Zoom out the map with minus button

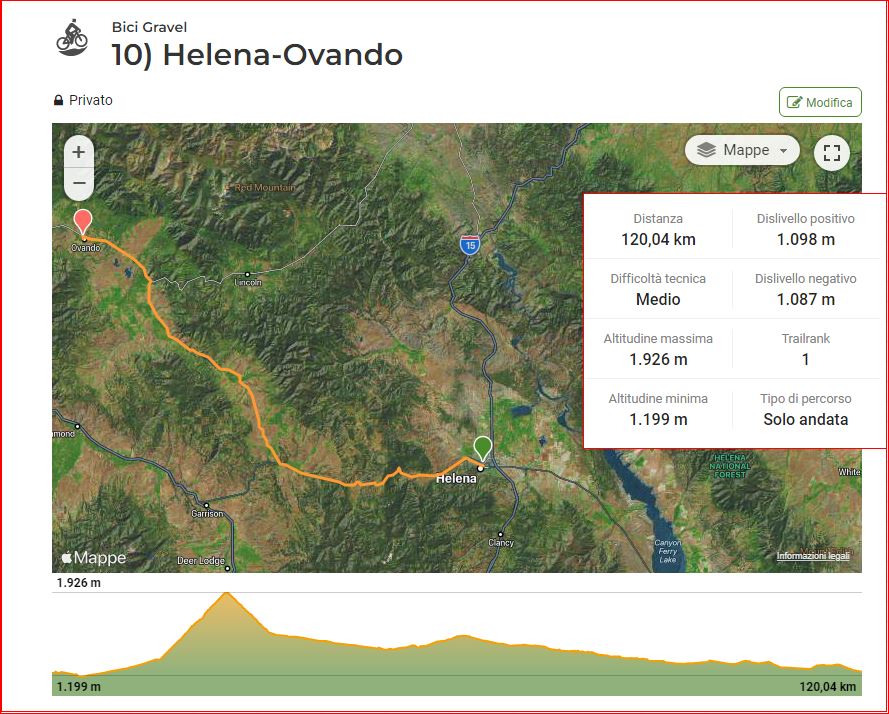click(79, 184)
